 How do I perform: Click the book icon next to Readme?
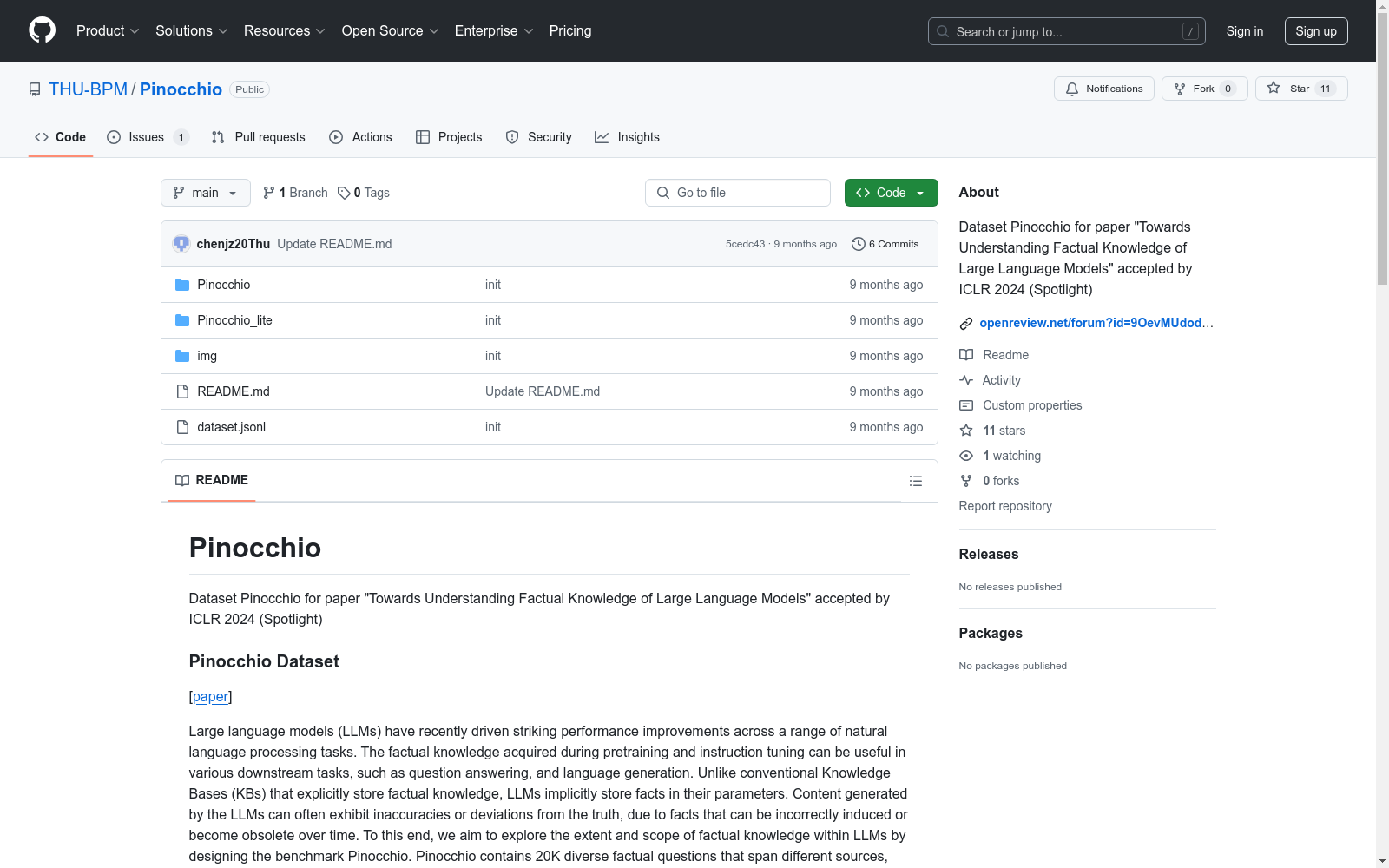pyautogui.click(x=966, y=355)
